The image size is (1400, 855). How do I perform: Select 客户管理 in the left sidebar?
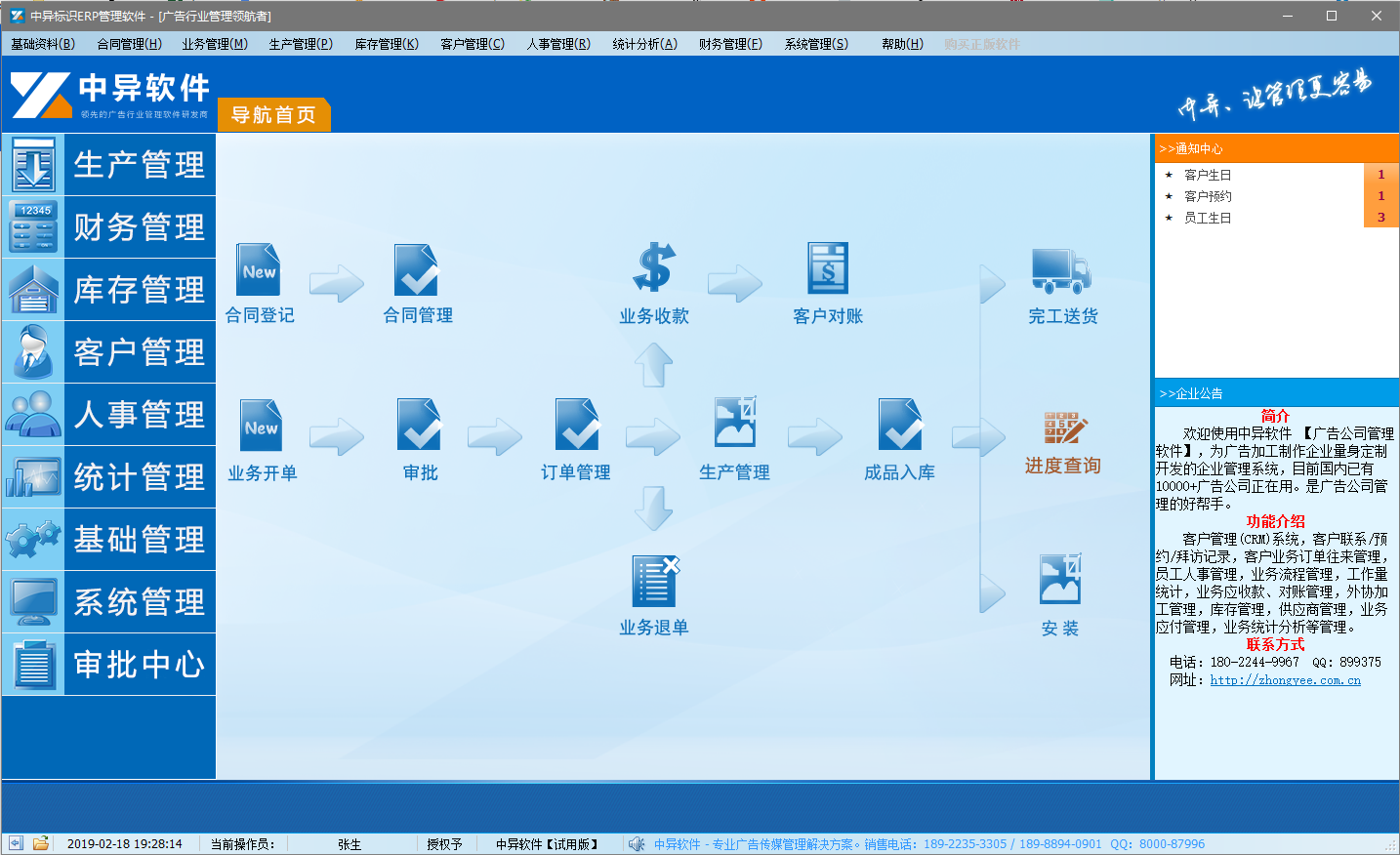pyautogui.click(x=109, y=352)
